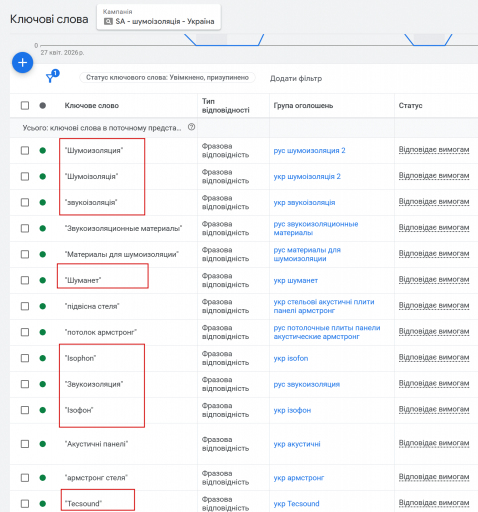
Task: Check the box for "Шуманет" keyword
Action: point(25,280)
